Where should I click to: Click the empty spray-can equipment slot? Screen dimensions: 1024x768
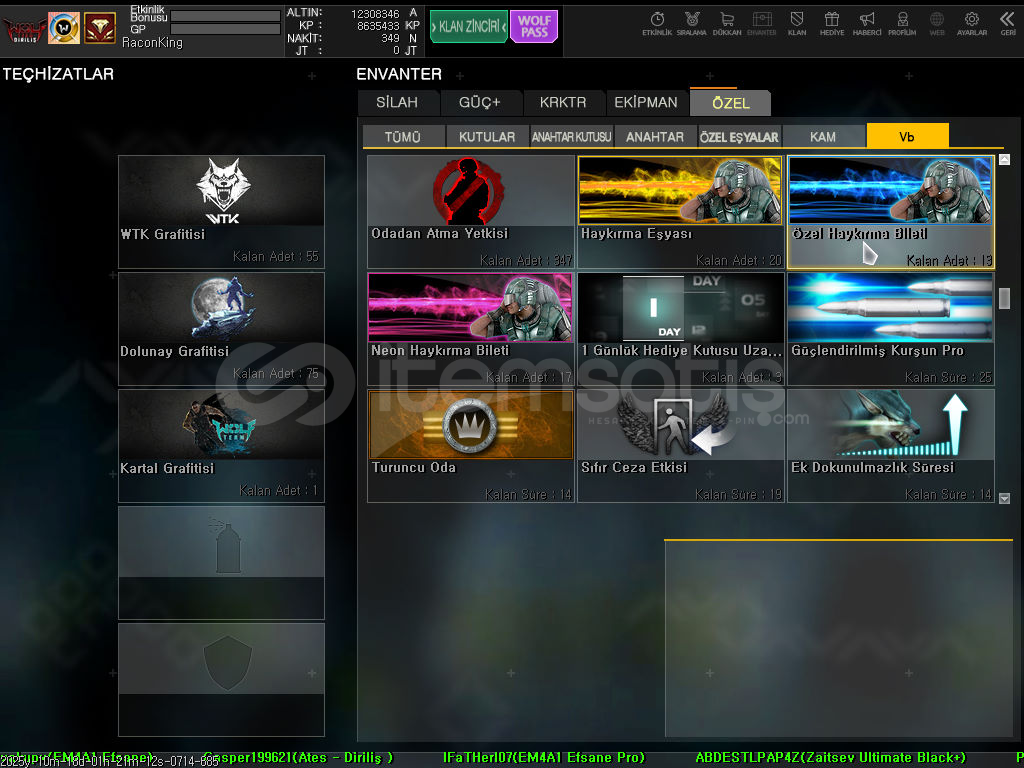pyautogui.click(x=221, y=563)
